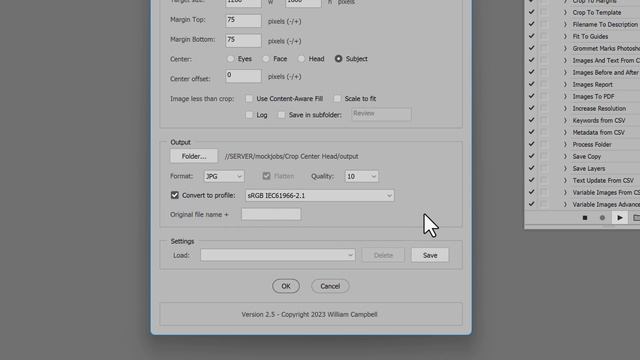Click the Stop playing/recording icon in Actions panel

point(584,218)
